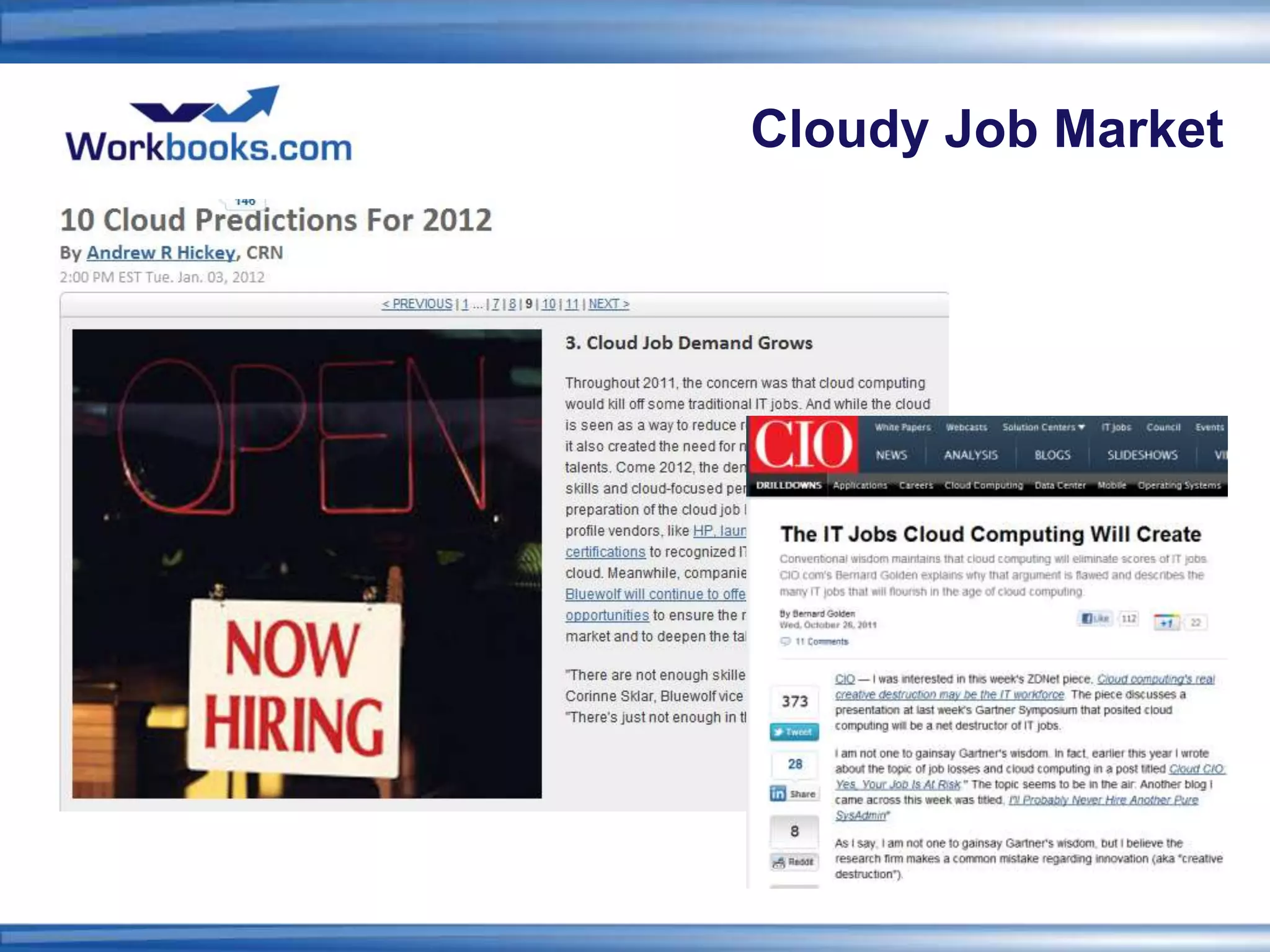Select the Careers drilldown
This screenshot has width=1270, height=952.
(x=916, y=485)
